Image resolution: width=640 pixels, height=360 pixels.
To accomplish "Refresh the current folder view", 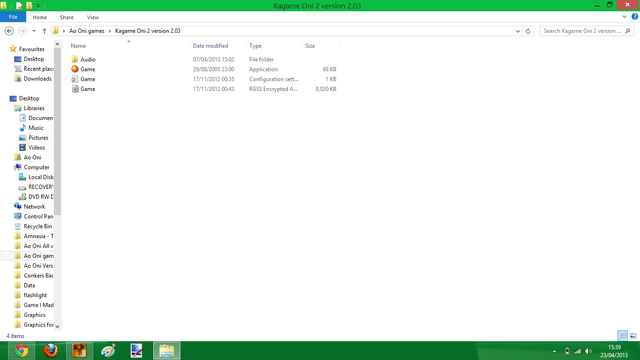I will 528,31.
